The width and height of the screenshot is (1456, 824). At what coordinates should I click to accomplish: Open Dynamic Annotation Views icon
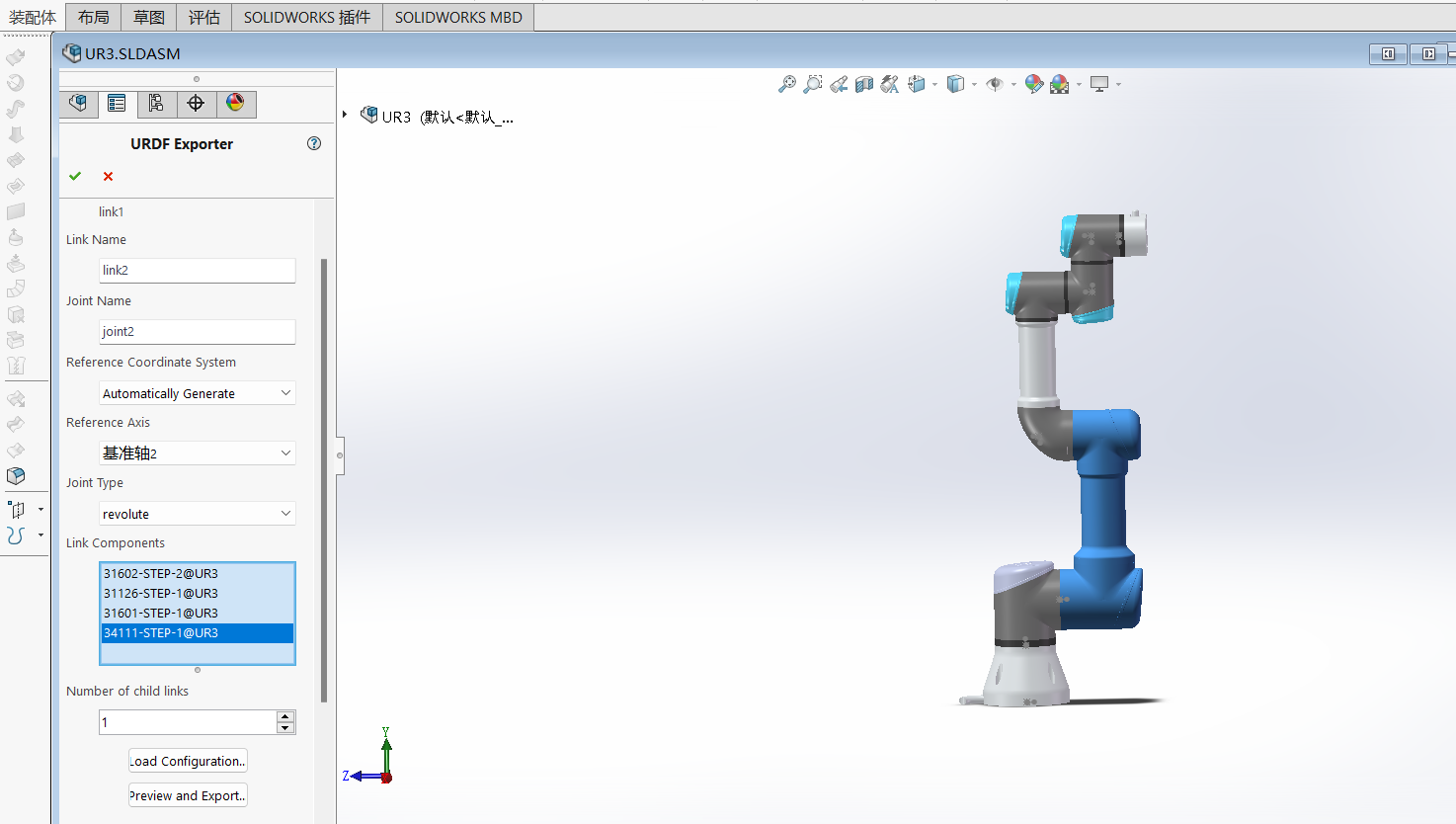[x=890, y=84]
